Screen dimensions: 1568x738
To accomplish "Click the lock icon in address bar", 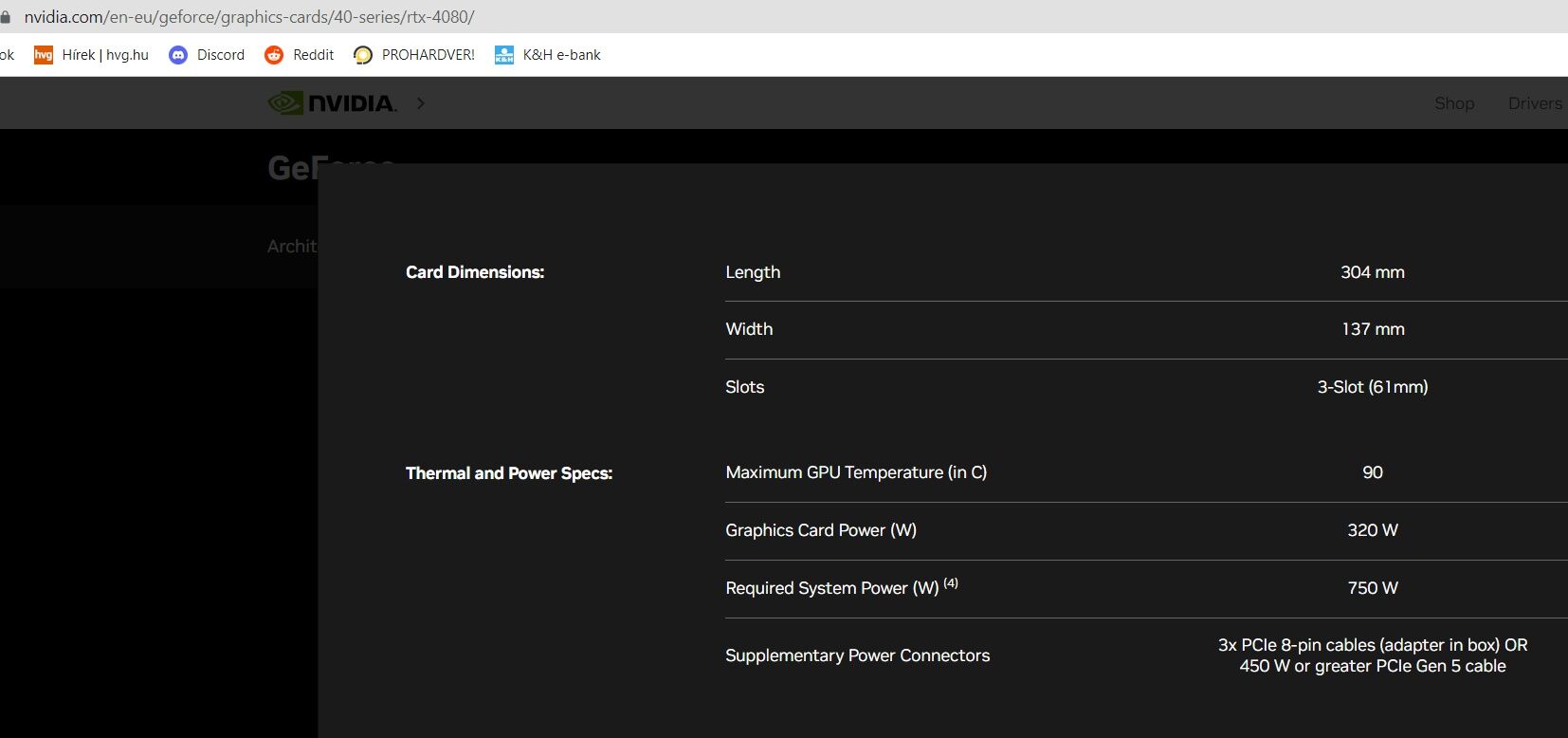I will click(5, 17).
